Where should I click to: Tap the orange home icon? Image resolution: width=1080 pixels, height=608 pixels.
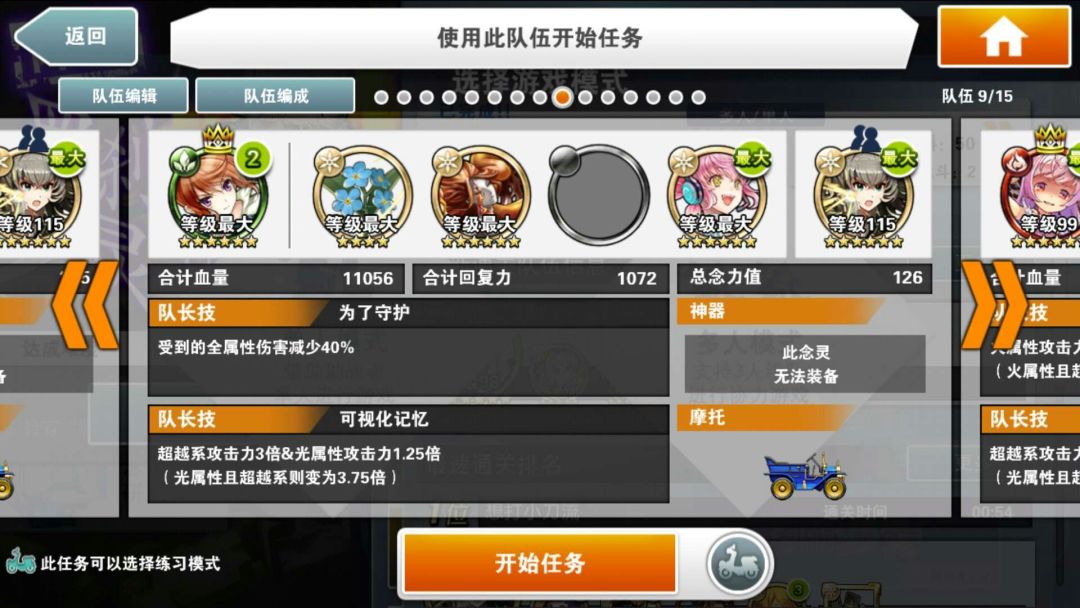point(1004,37)
